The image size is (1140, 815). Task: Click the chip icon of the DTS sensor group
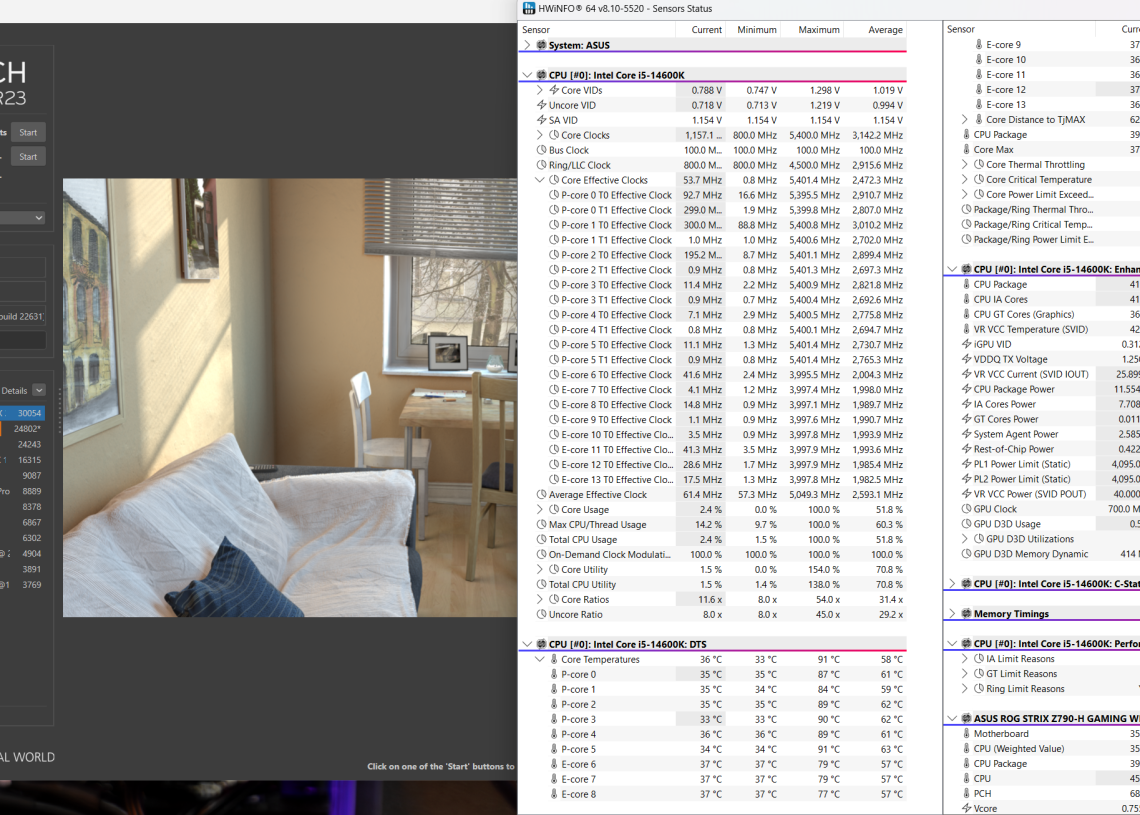click(x=541, y=644)
